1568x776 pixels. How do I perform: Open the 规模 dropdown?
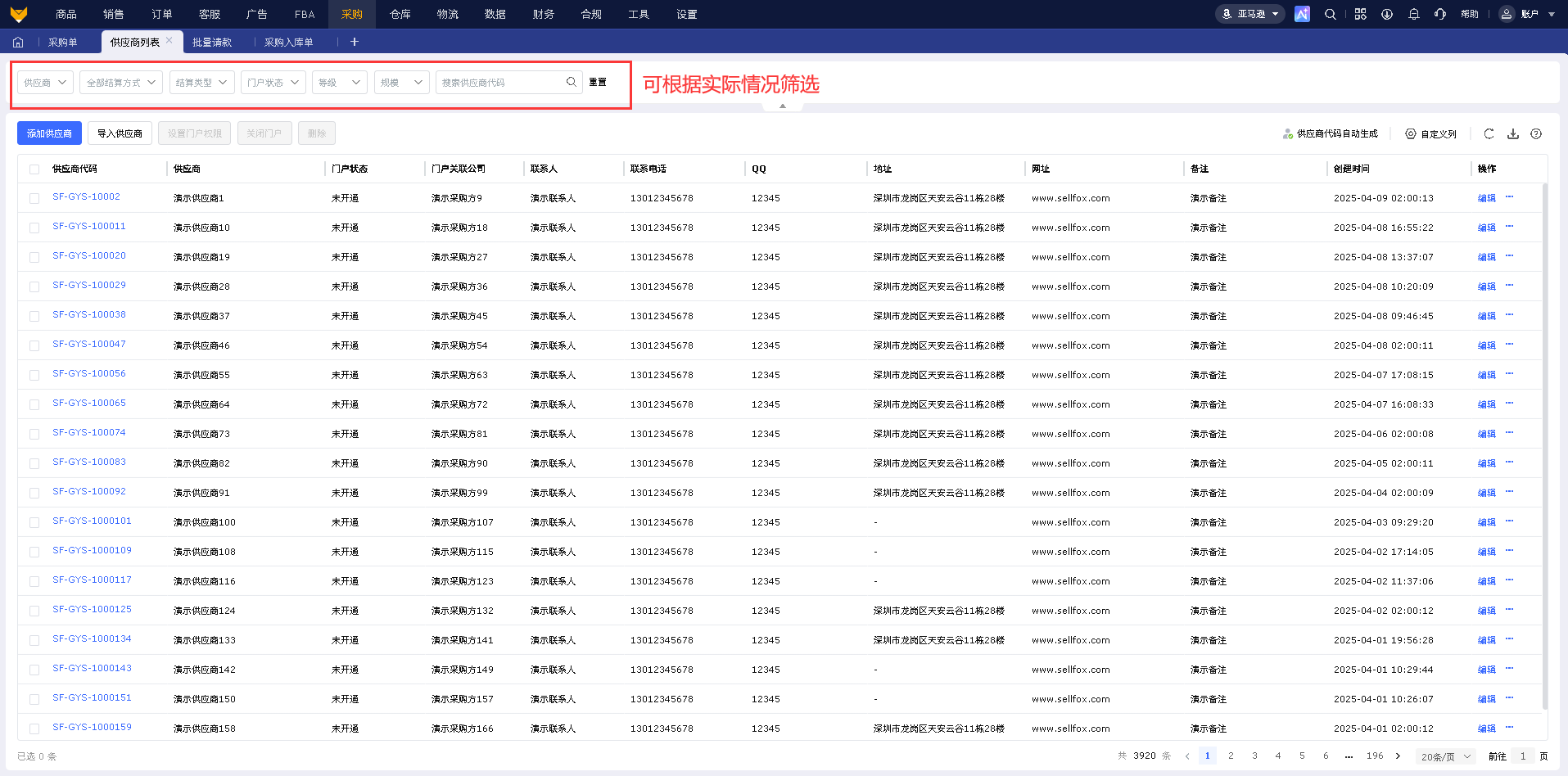(x=402, y=82)
